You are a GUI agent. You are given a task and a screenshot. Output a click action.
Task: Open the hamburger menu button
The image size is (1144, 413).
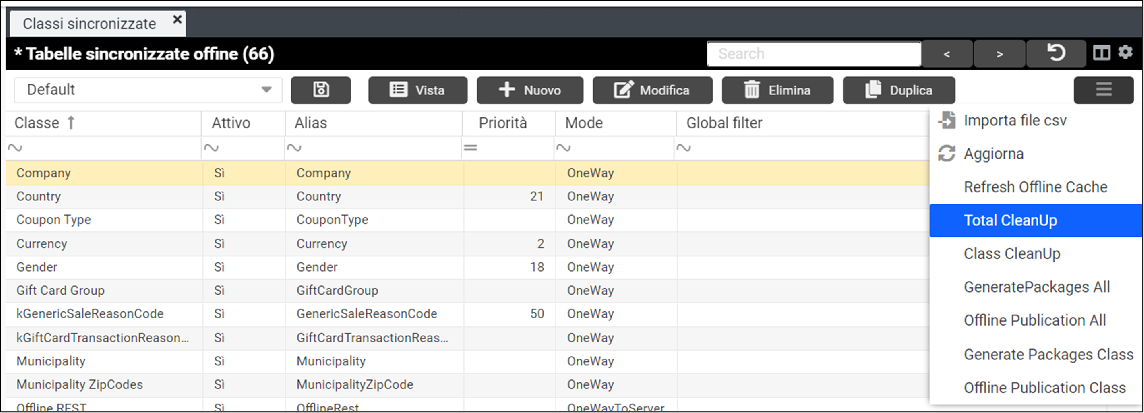click(1103, 90)
